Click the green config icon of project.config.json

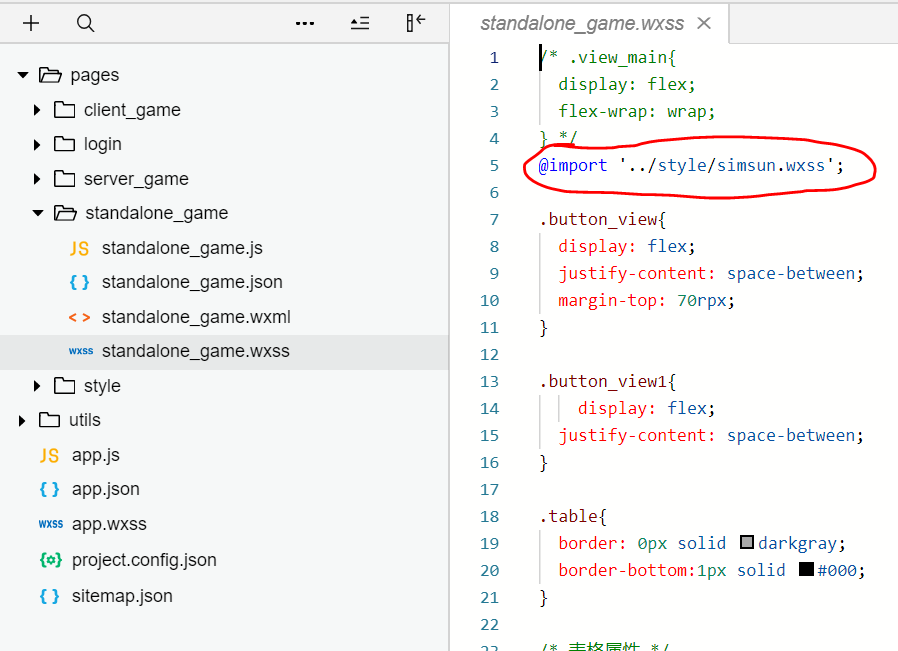click(50, 559)
